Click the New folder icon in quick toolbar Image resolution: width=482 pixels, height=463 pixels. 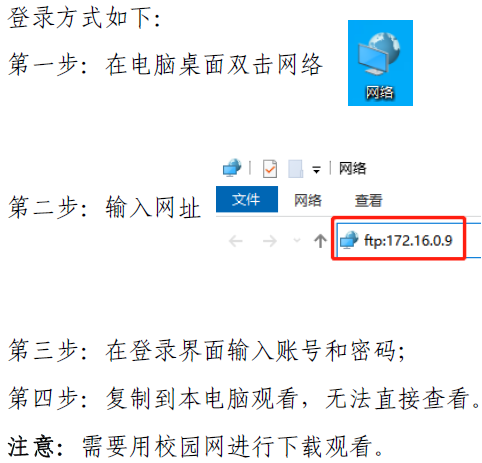[x=296, y=168]
